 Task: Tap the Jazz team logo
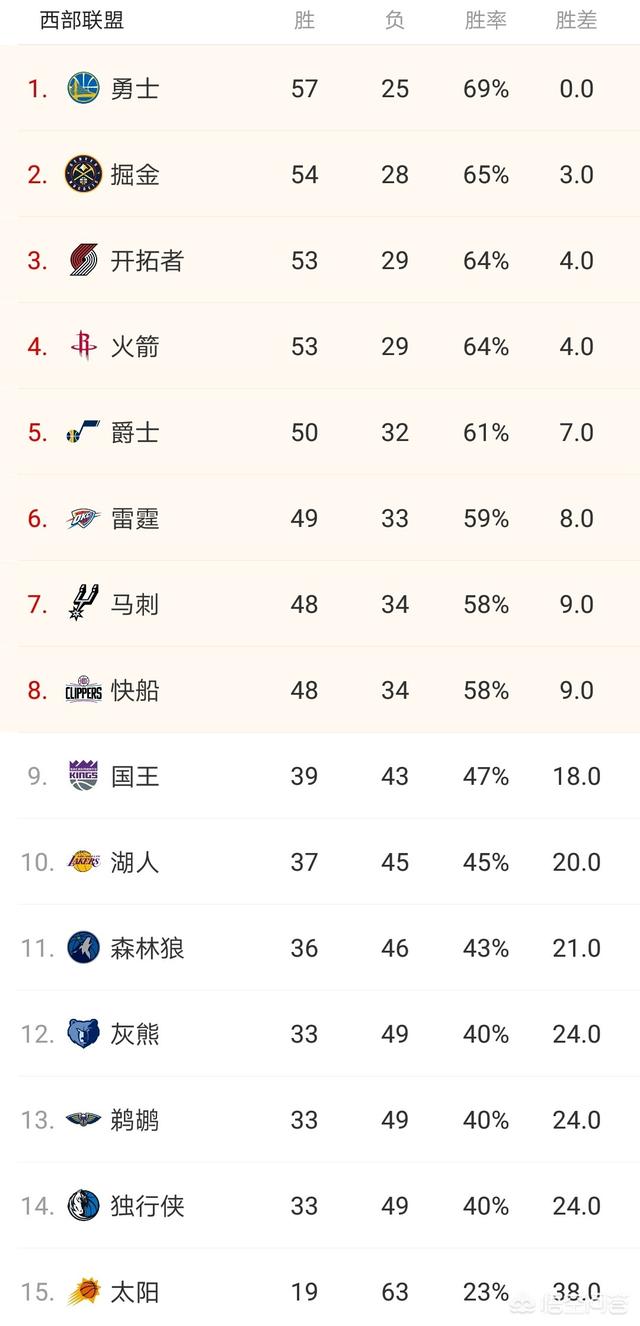[83, 433]
